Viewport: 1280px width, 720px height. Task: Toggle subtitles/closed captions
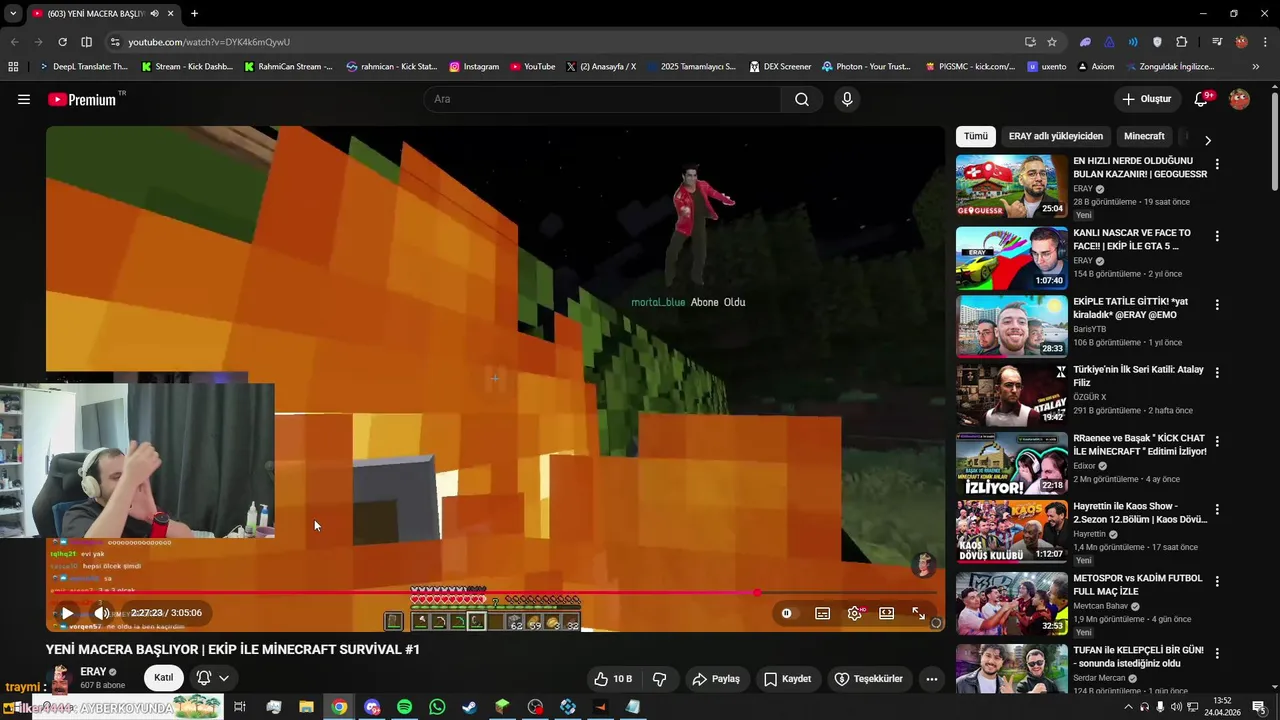pyautogui.click(x=822, y=613)
